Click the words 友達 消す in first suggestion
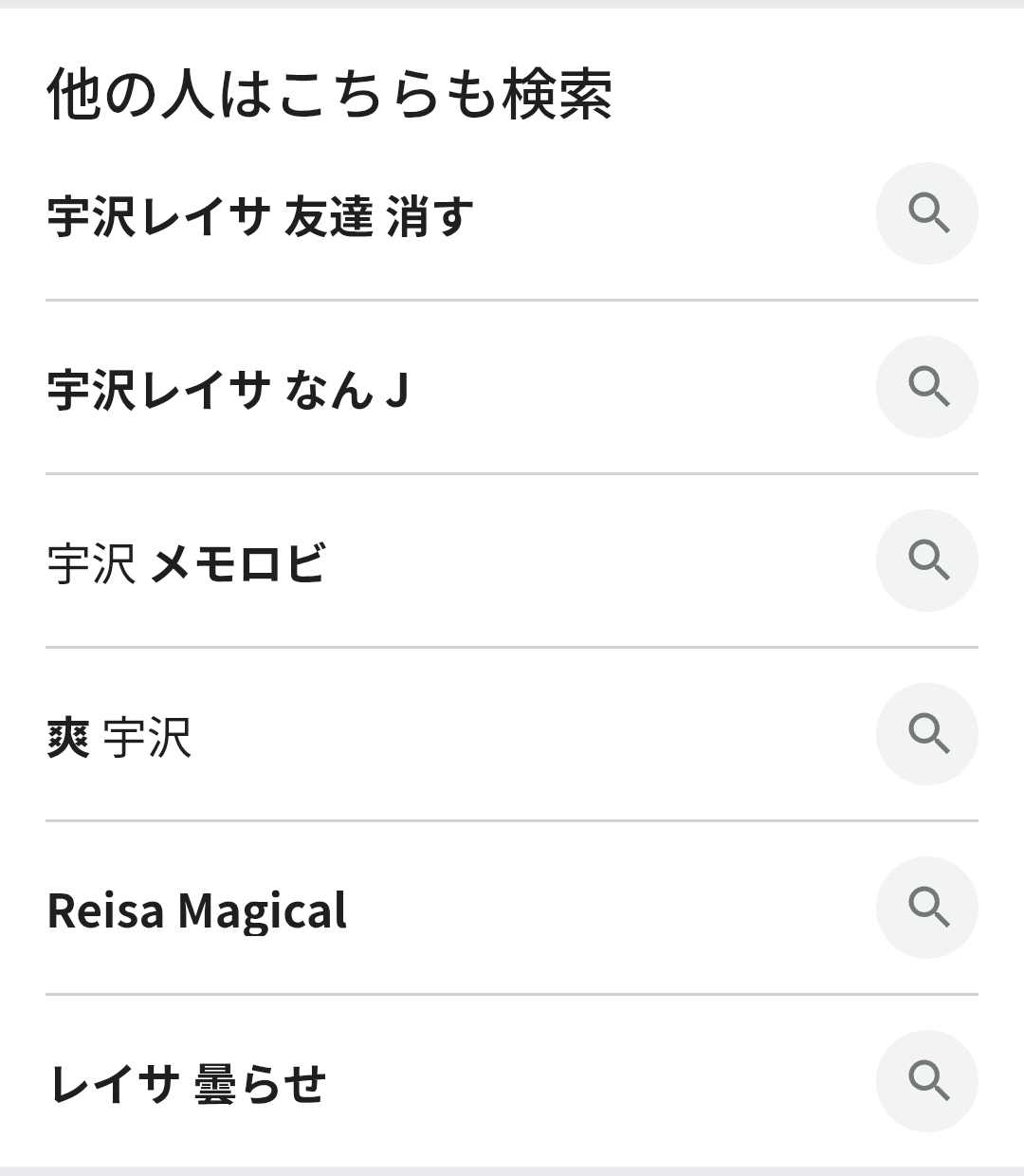Image resolution: width=1024 pixels, height=1176 pixels. [x=378, y=216]
